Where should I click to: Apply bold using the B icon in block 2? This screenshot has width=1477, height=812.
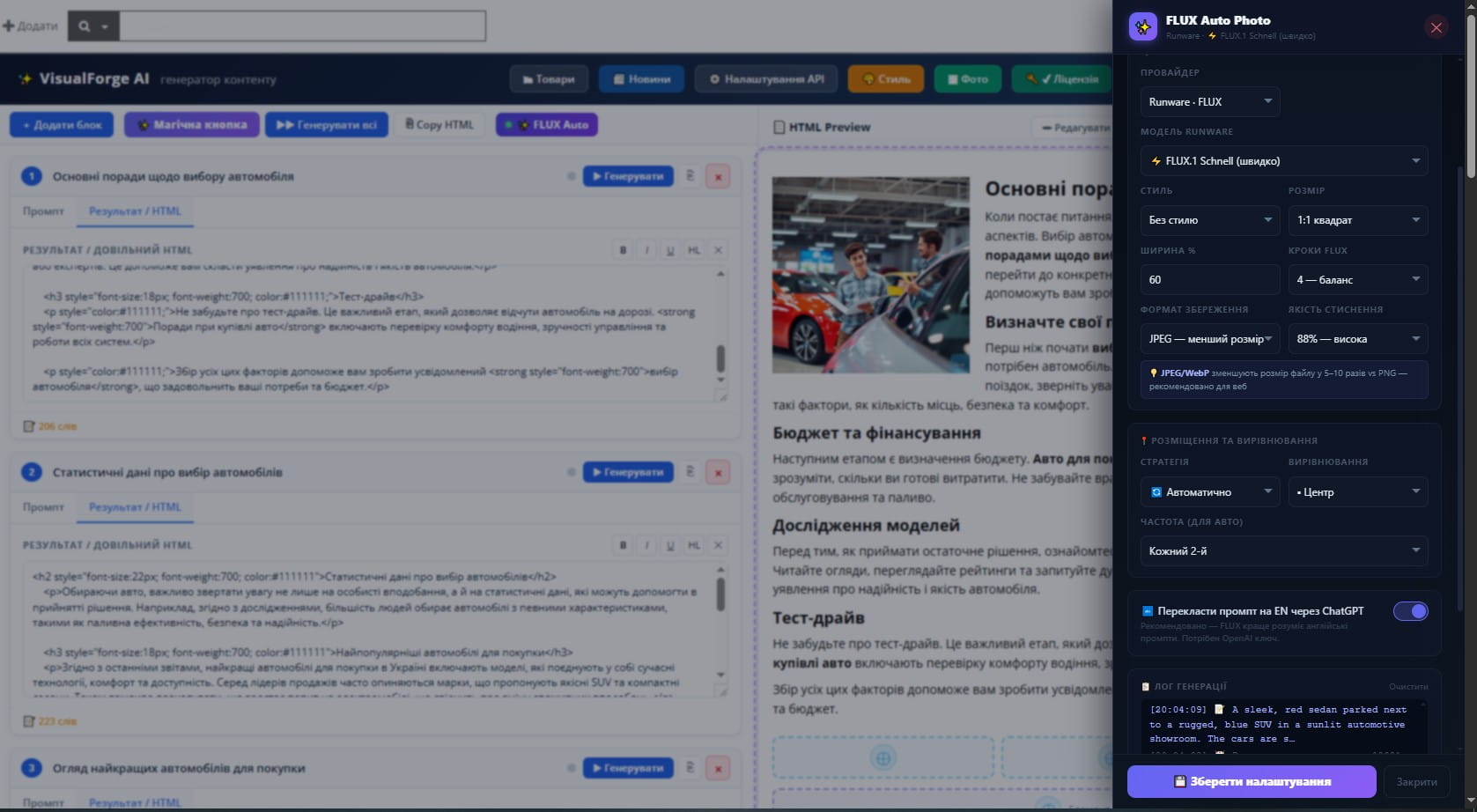click(x=624, y=545)
